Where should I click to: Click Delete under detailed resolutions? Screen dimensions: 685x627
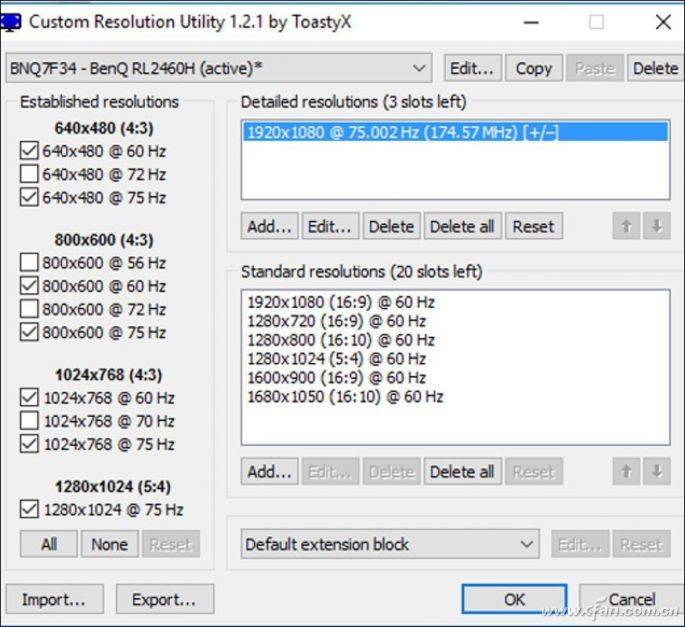click(391, 226)
